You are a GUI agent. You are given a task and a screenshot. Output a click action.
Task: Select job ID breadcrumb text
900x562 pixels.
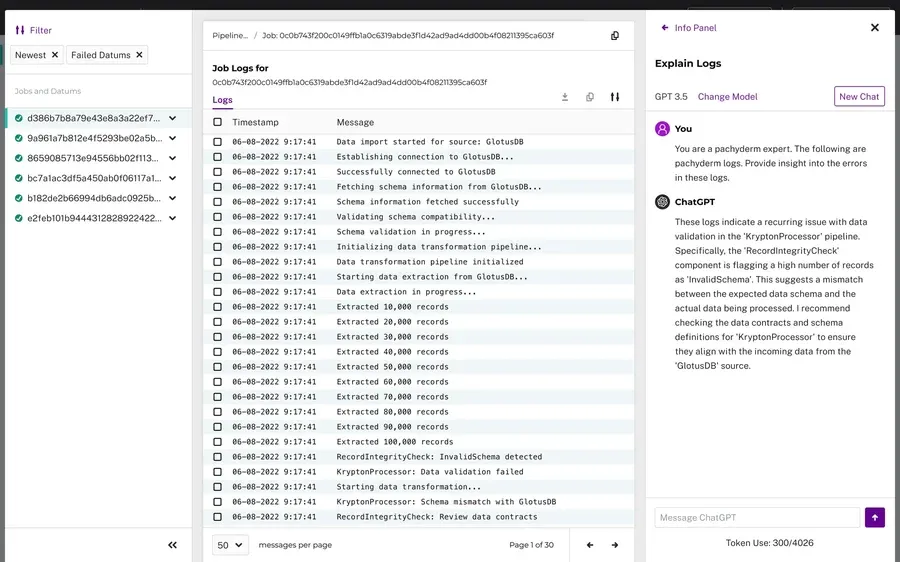coord(408,36)
